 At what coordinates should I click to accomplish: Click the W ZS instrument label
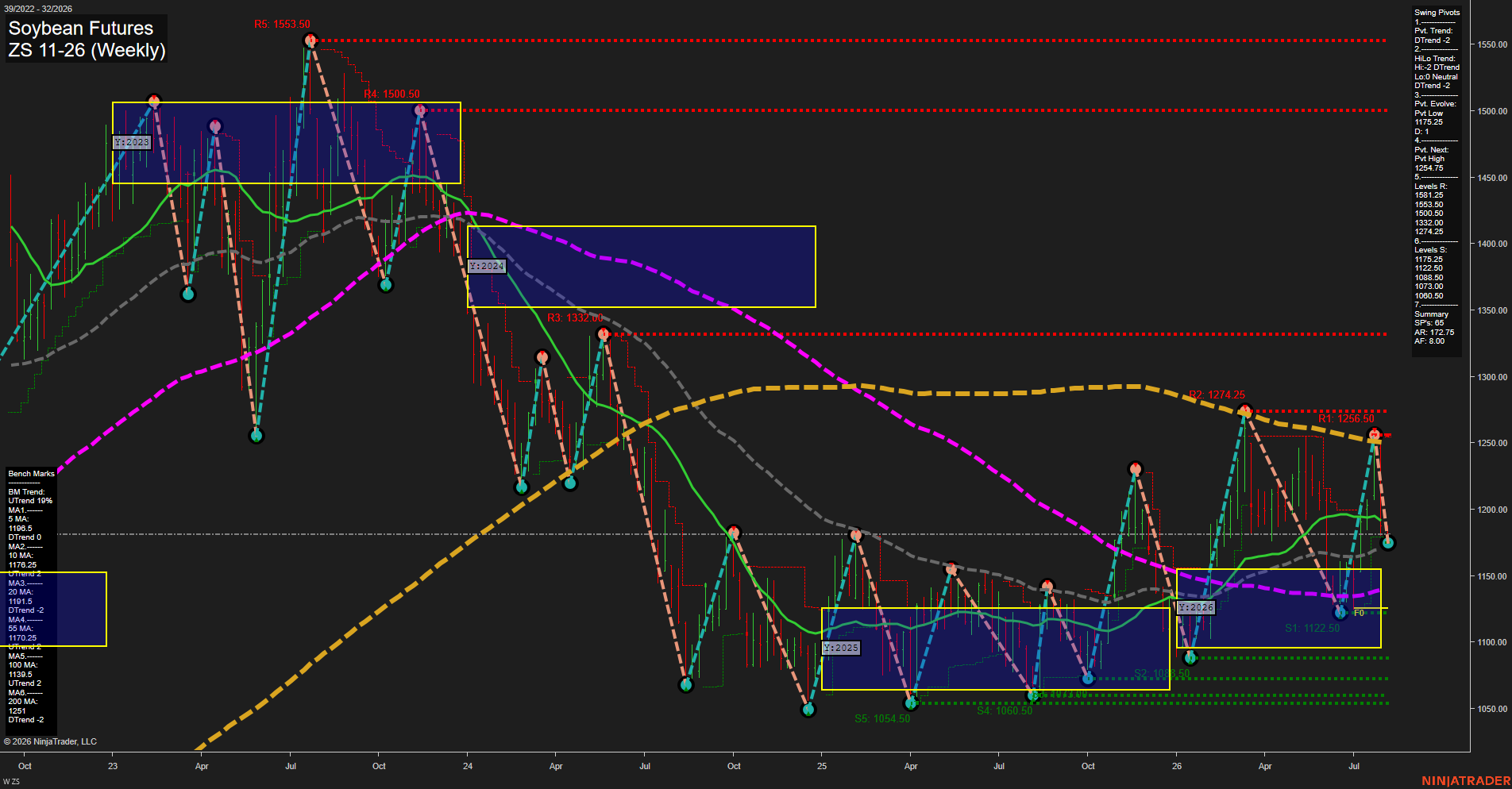(11, 782)
